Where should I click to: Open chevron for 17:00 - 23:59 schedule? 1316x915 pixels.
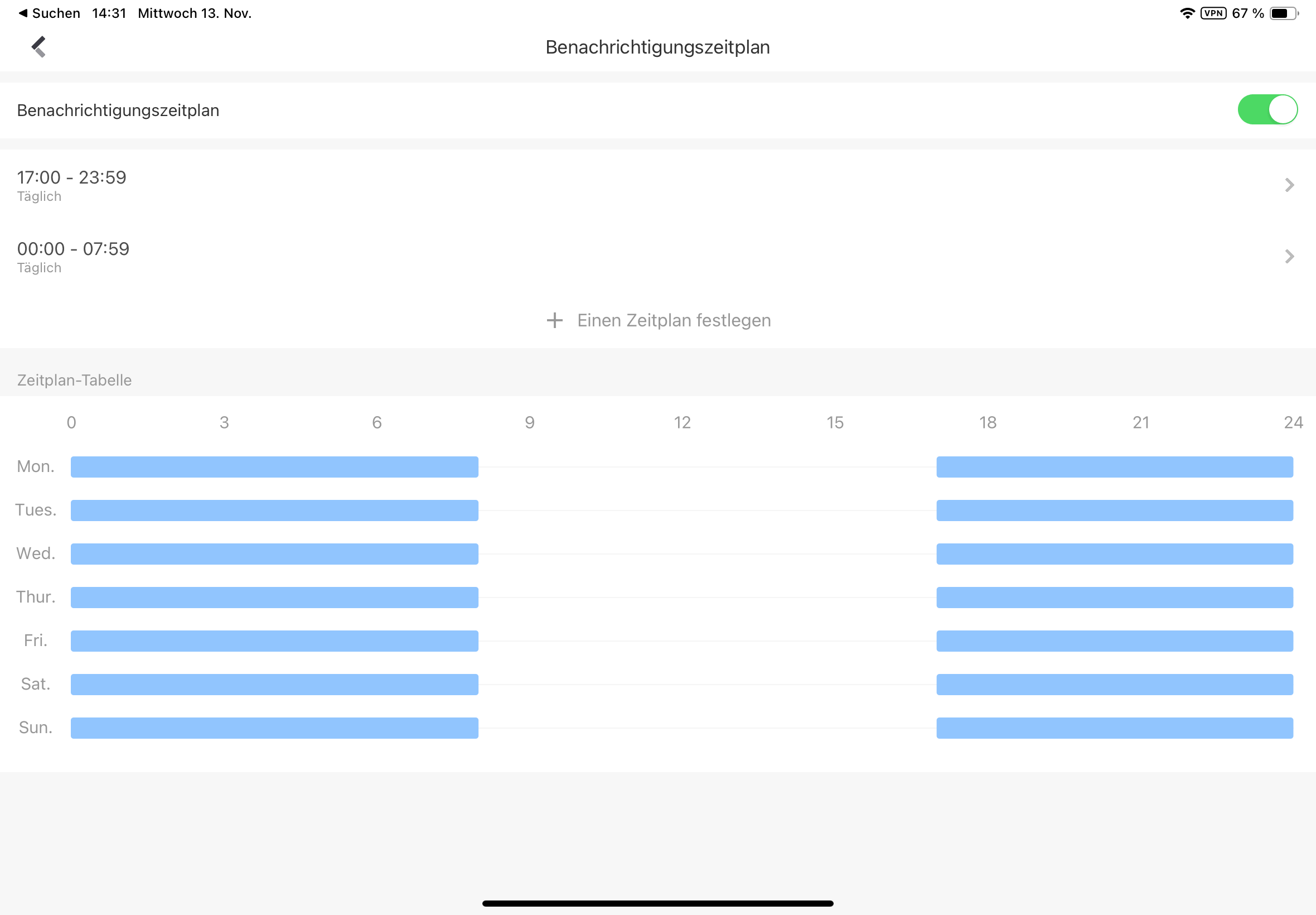(x=1289, y=185)
